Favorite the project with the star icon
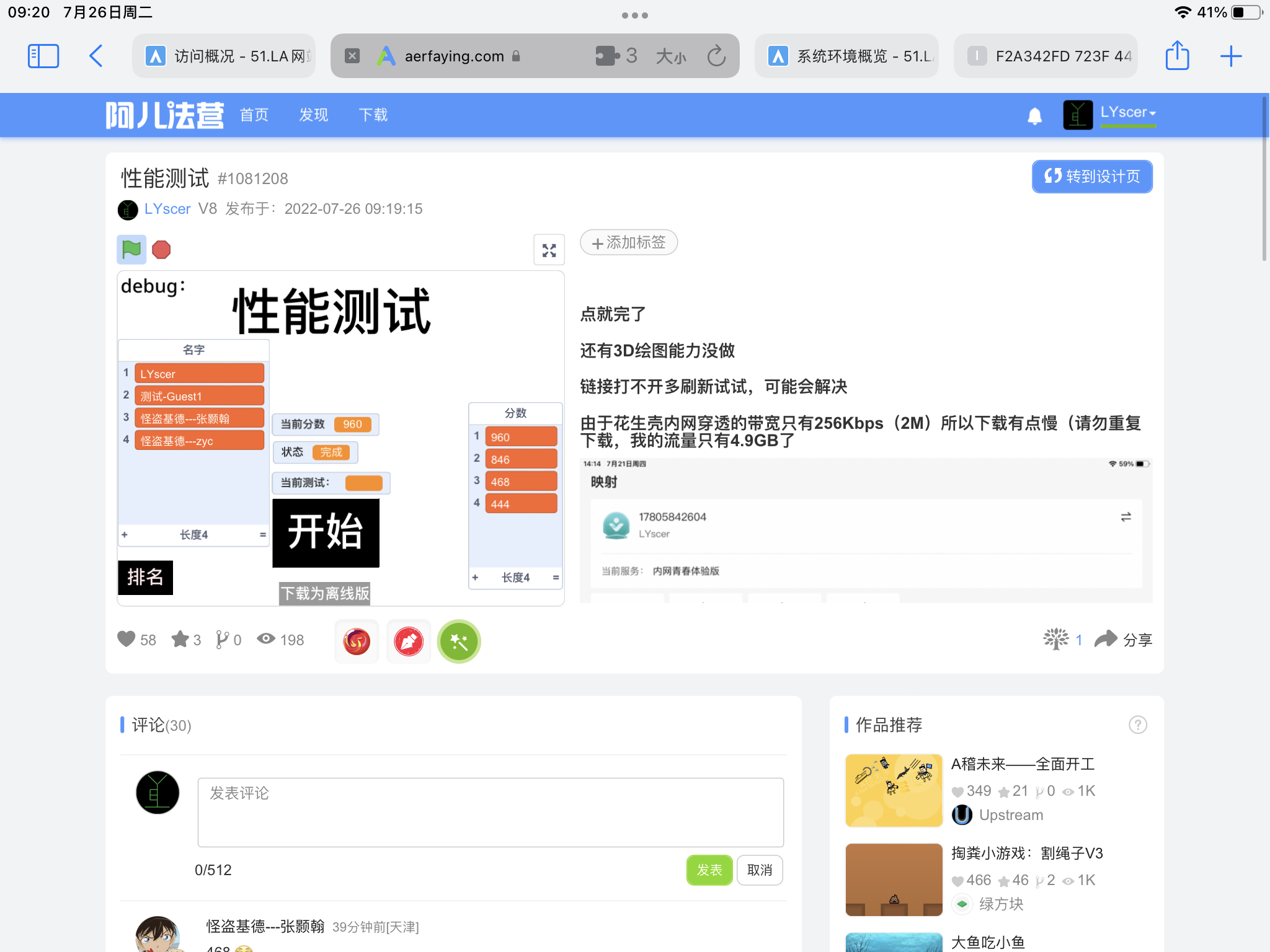This screenshot has height=952, width=1270. [x=180, y=639]
